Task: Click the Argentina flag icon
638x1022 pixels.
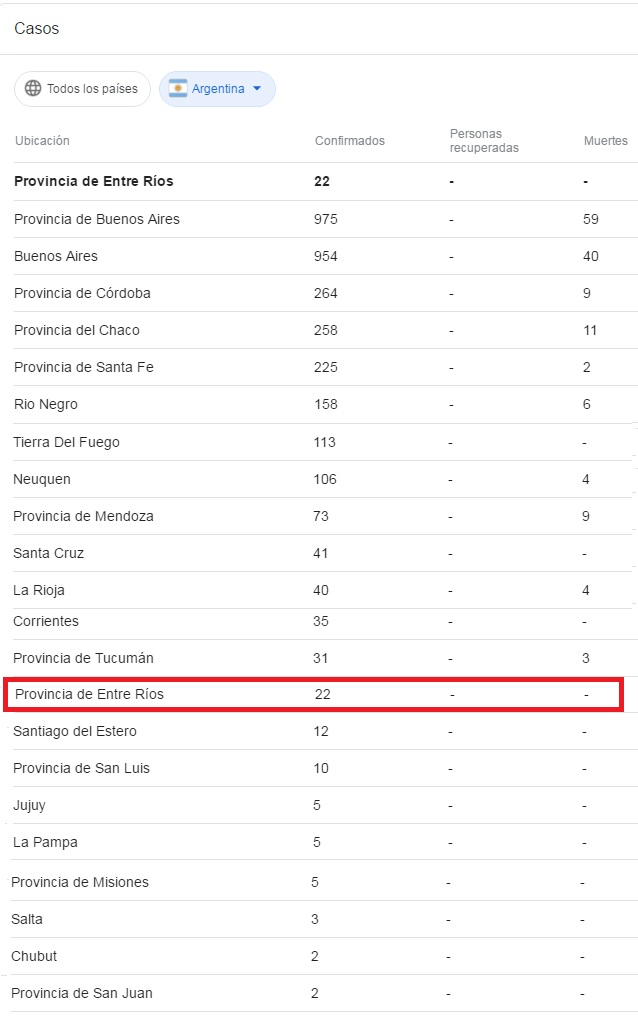Action: [178, 88]
